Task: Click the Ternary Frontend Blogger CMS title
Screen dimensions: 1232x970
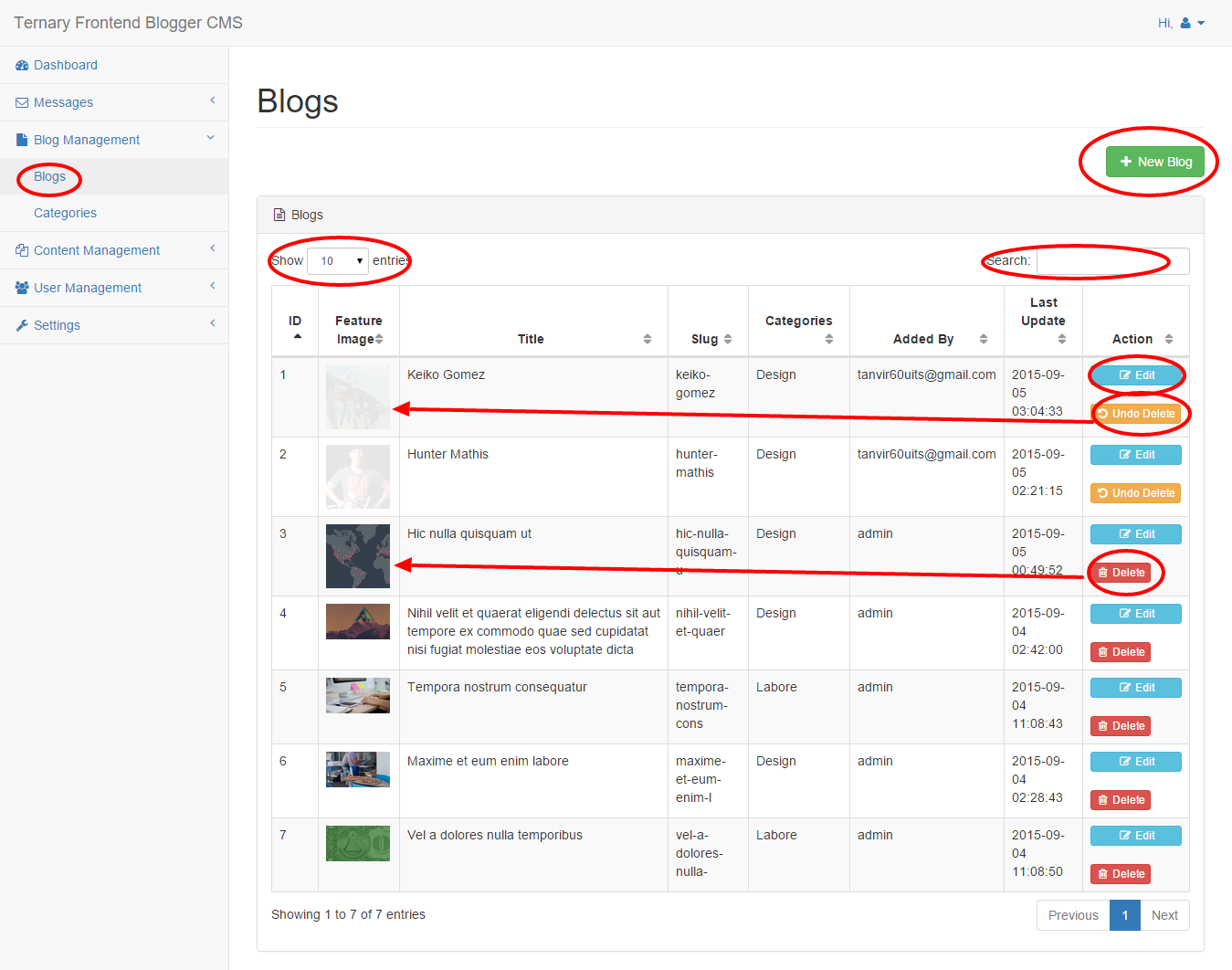Action: click(128, 23)
